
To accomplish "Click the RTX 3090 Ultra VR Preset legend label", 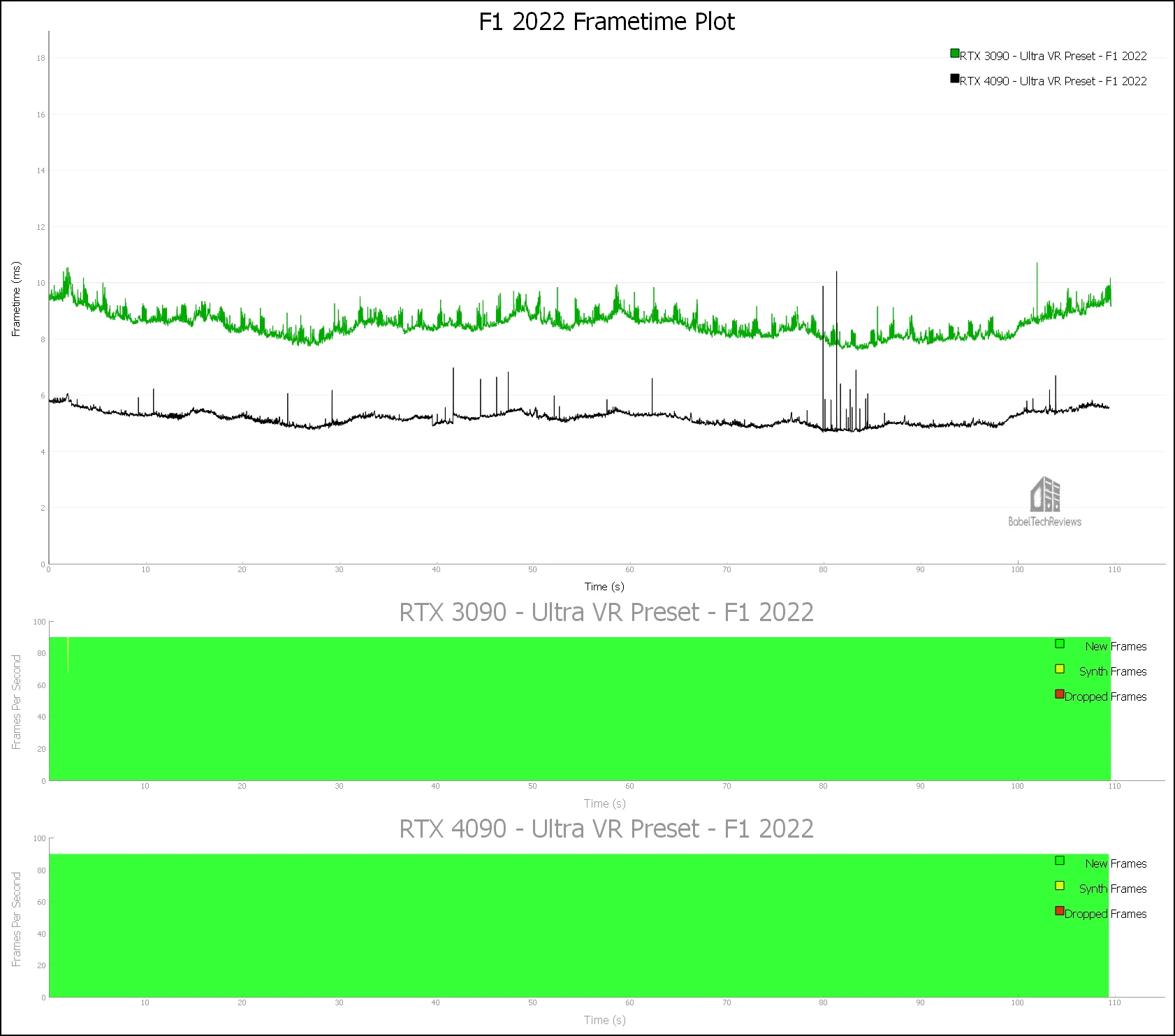I will click(x=1053, y=56).
